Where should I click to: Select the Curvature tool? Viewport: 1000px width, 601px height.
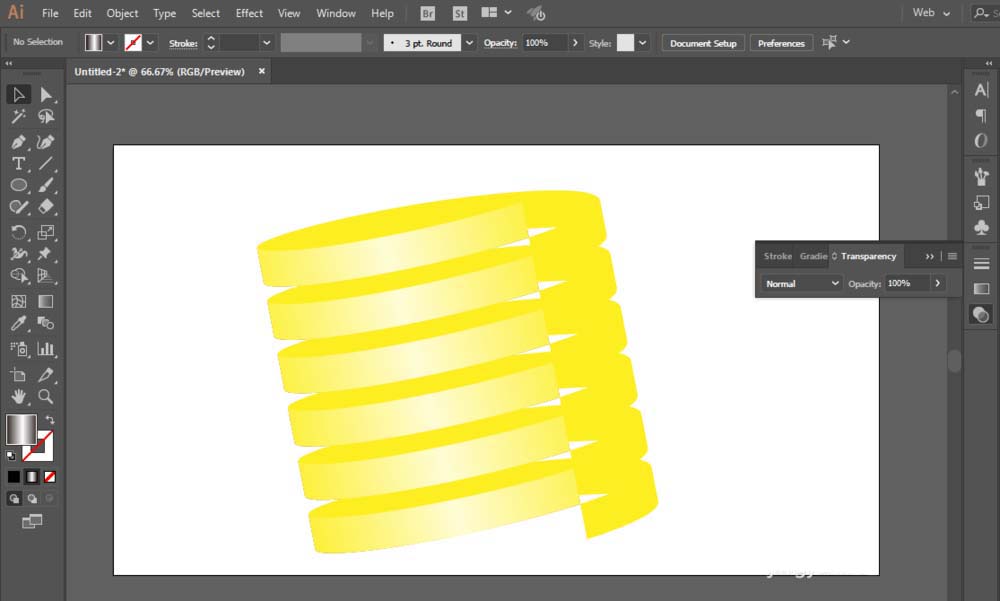(46, 142)
